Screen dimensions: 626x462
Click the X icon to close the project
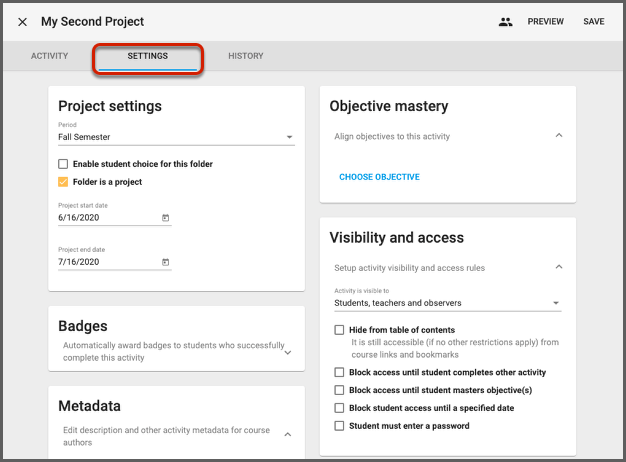point(22,22)
